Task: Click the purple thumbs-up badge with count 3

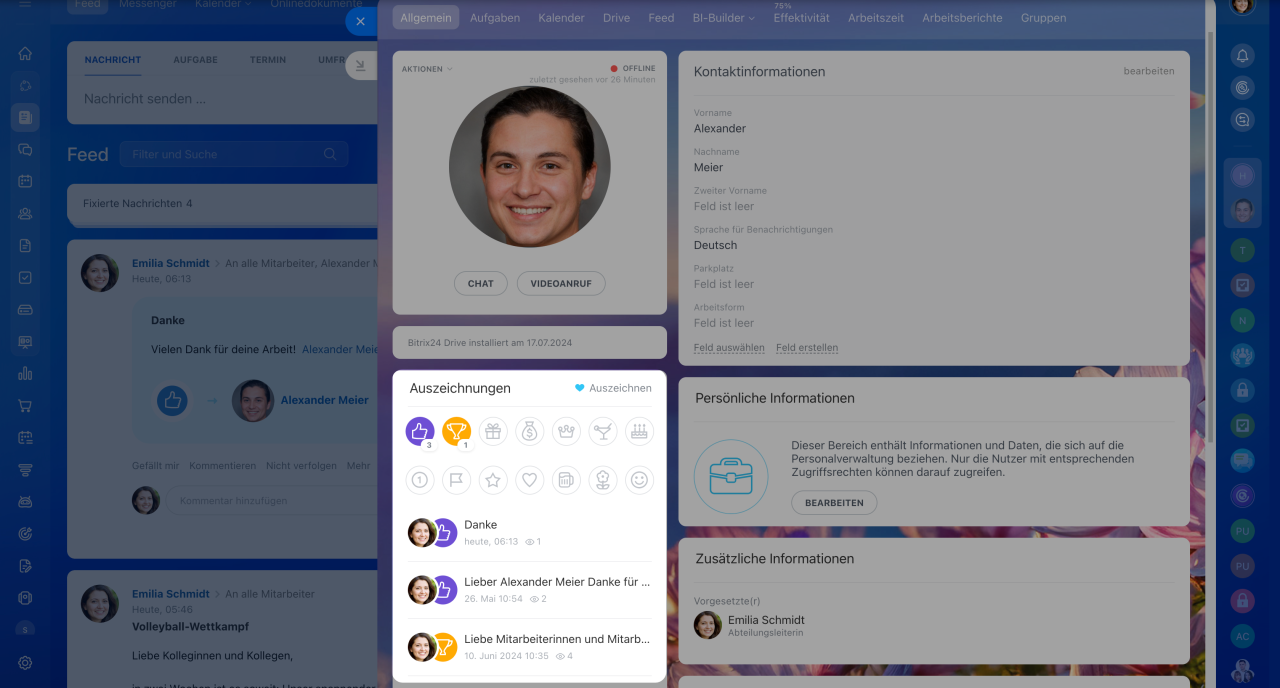Action: (420, 431)
